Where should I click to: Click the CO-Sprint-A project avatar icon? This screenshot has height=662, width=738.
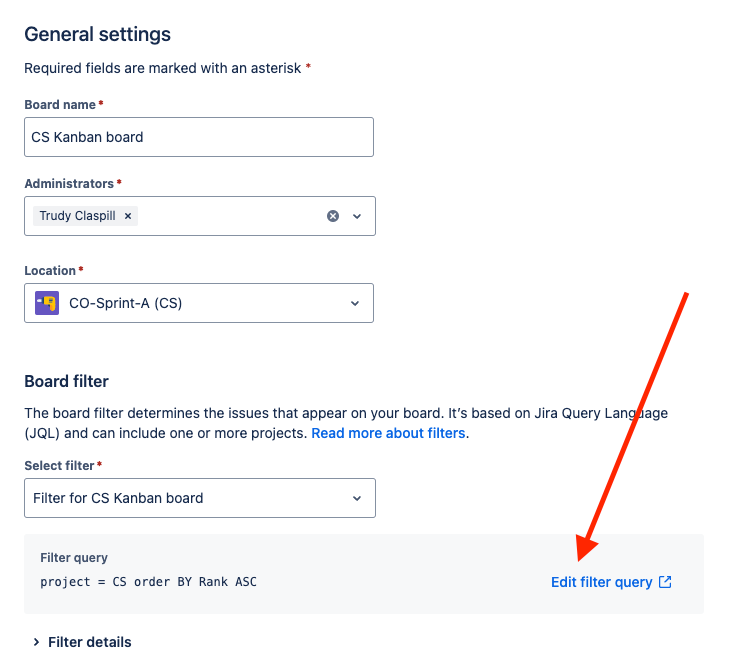pos(47,303)
